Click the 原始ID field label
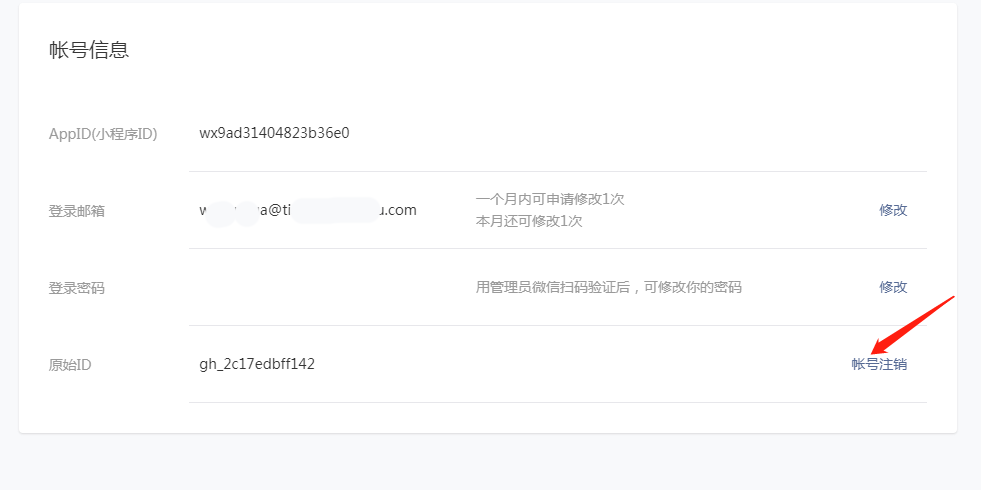The height and width of the screenshot is (490, 981). coord(70,365)
